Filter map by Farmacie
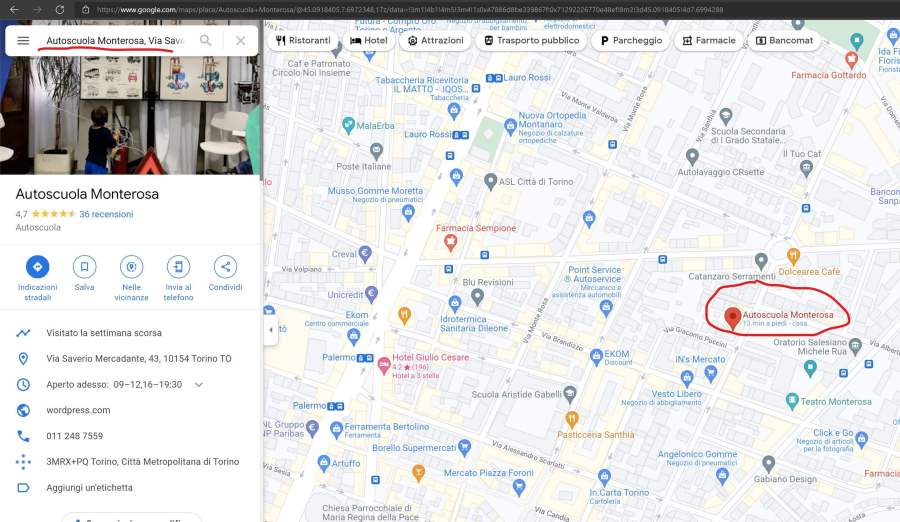900x522 pixels. pos(709,41)
